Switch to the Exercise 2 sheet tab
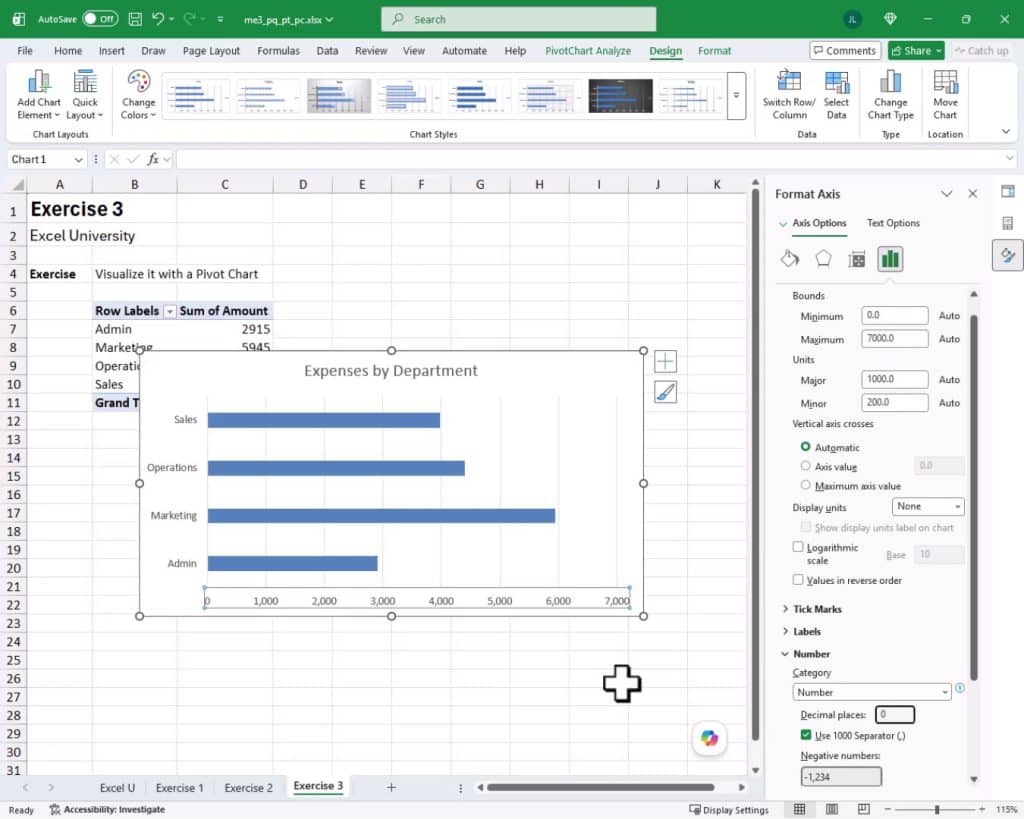Screen dimensions: 1024x819 [x=248, y=788]
